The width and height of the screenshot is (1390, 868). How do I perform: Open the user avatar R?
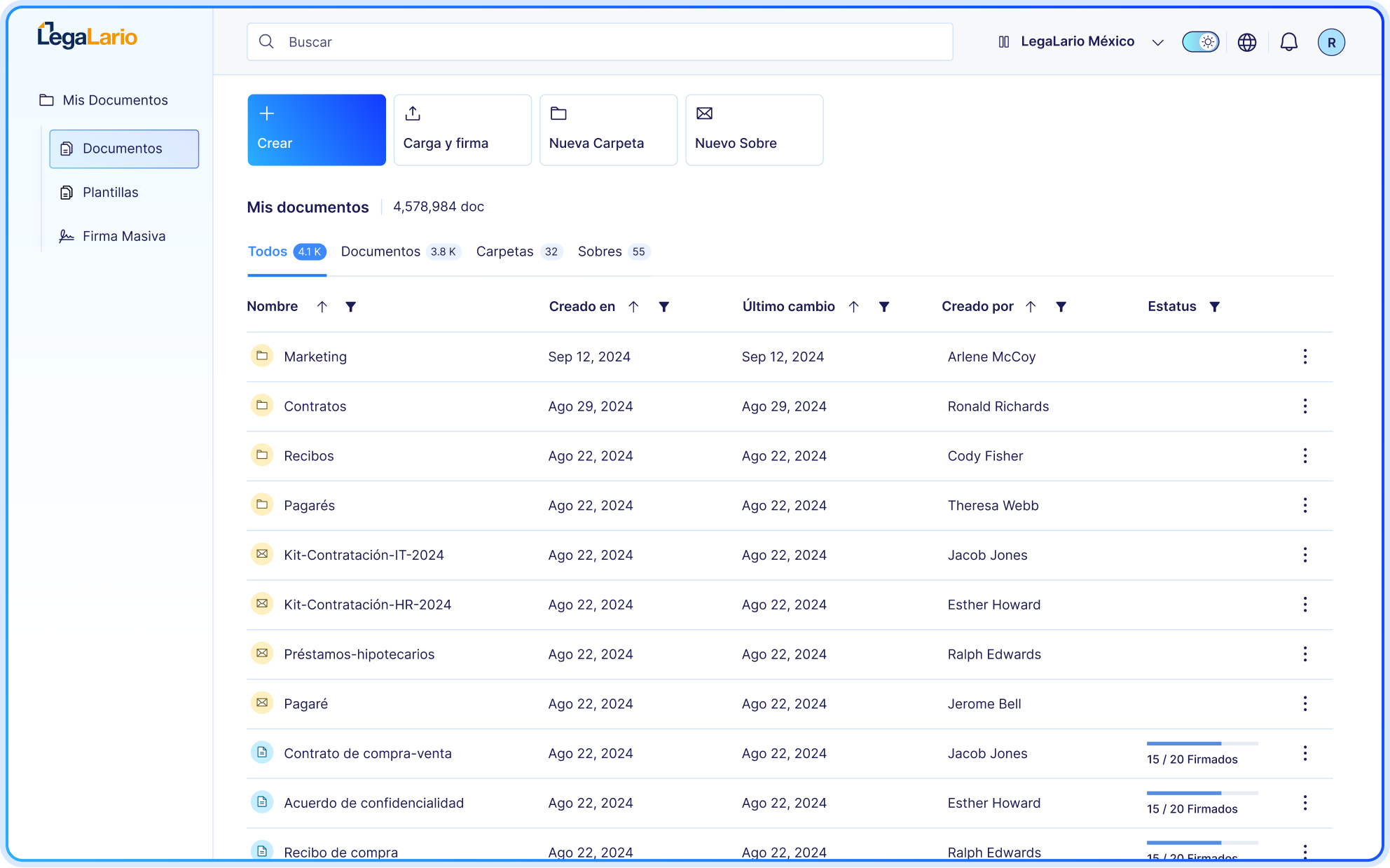pyautogui.click(x=1330, y=42)
